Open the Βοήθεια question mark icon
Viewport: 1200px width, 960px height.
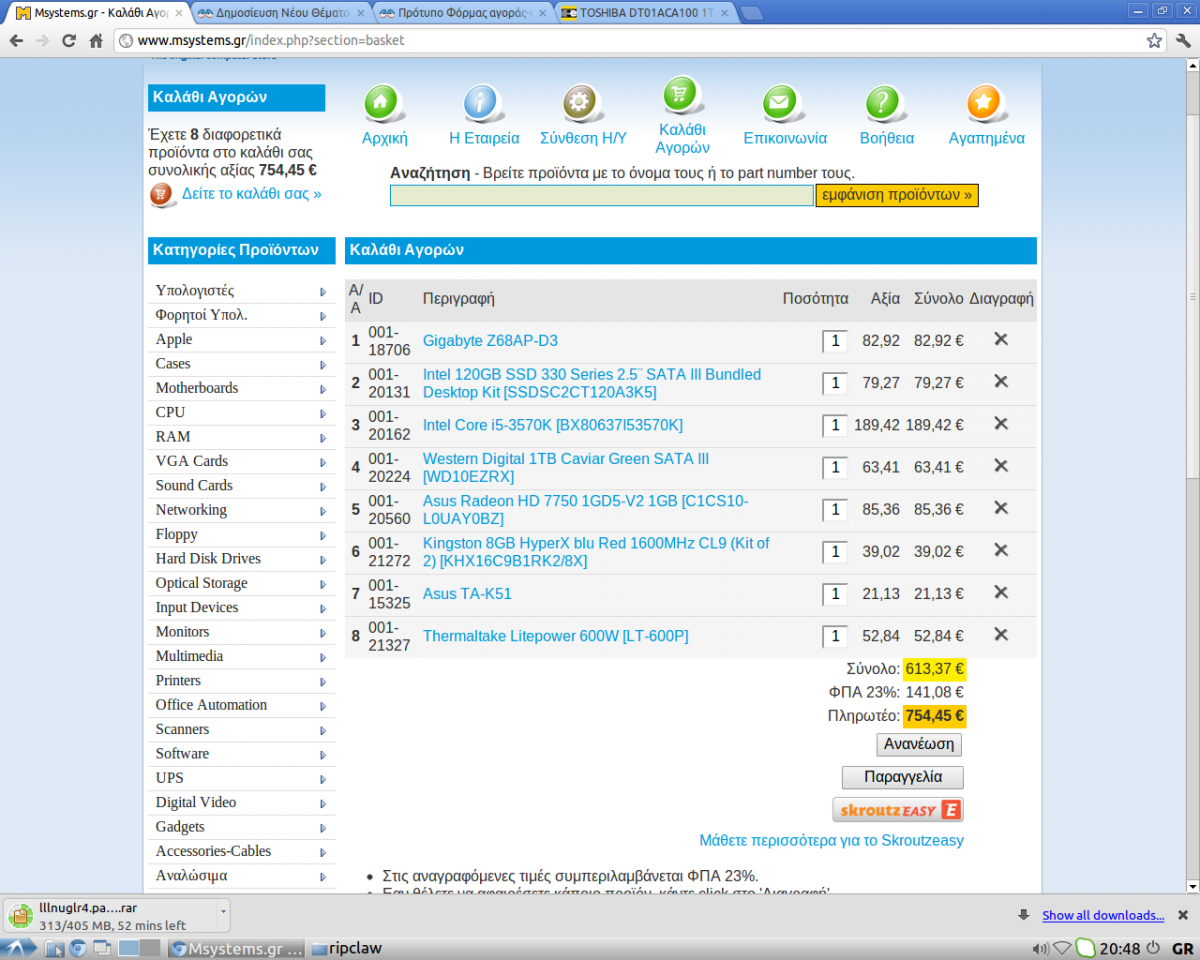[886, 103]
